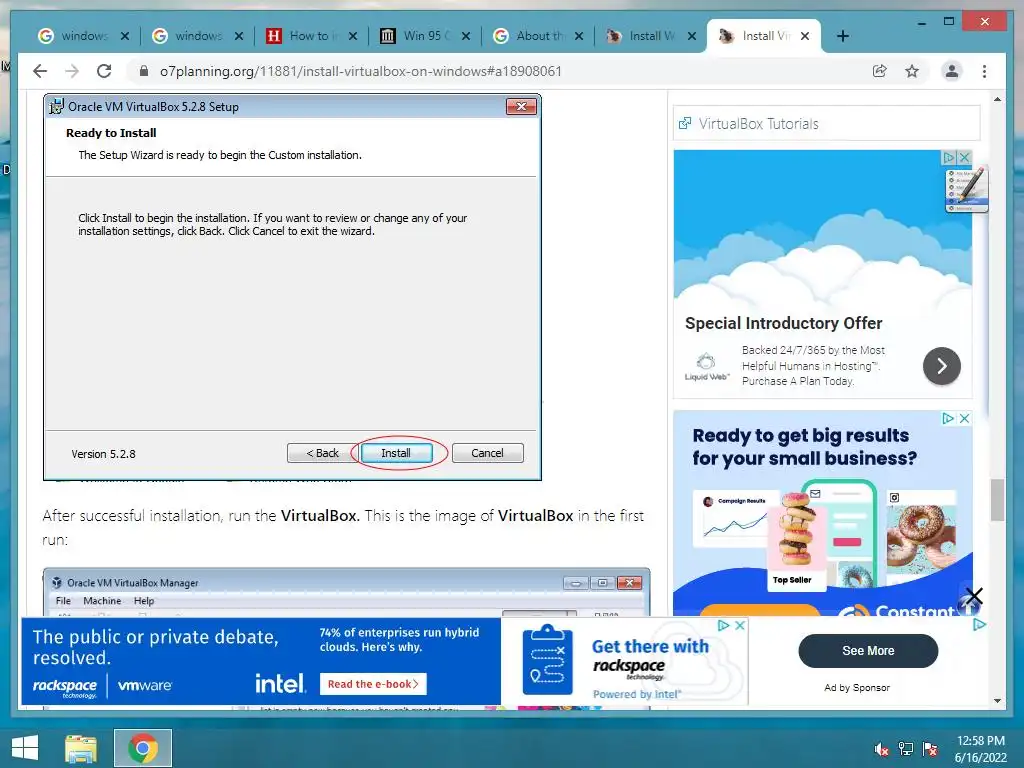This screenshot has width=1024, height=768.
Task: Click the AdChoices icon on rackspace banner
Action: pos(724,626)
